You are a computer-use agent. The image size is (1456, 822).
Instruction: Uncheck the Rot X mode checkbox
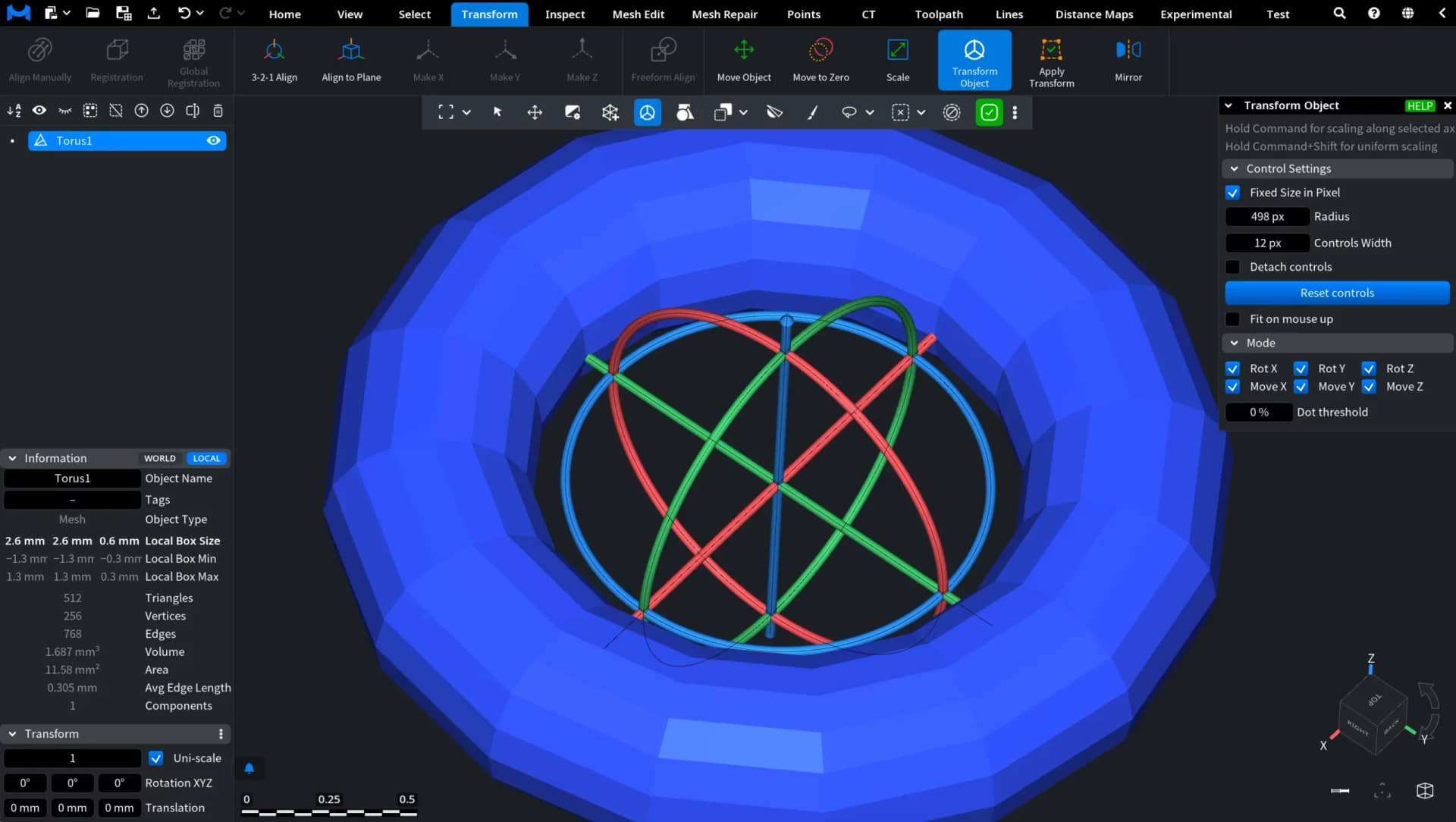pyautogui.click(x=1232, y=369)
